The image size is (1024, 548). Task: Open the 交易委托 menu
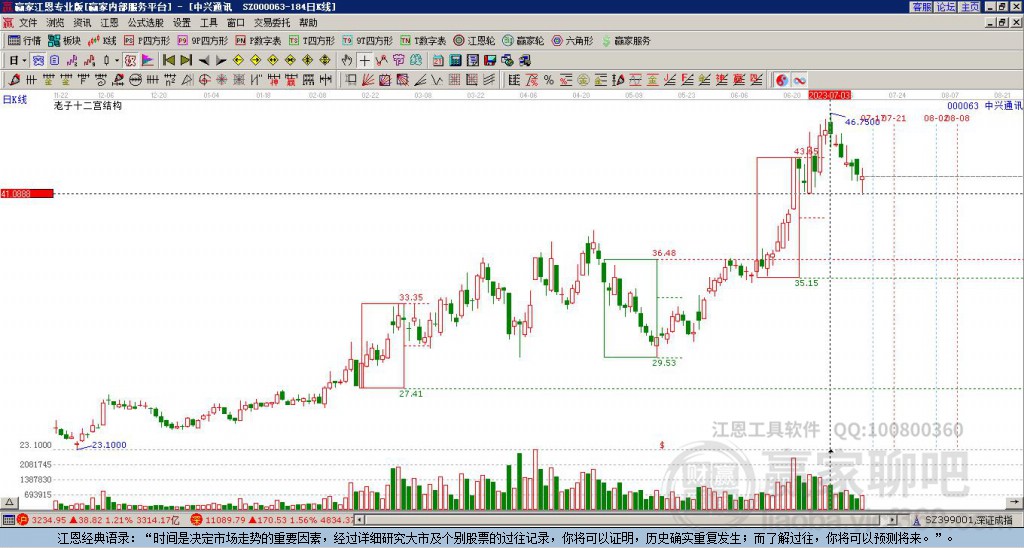click(x=272, y=23)
